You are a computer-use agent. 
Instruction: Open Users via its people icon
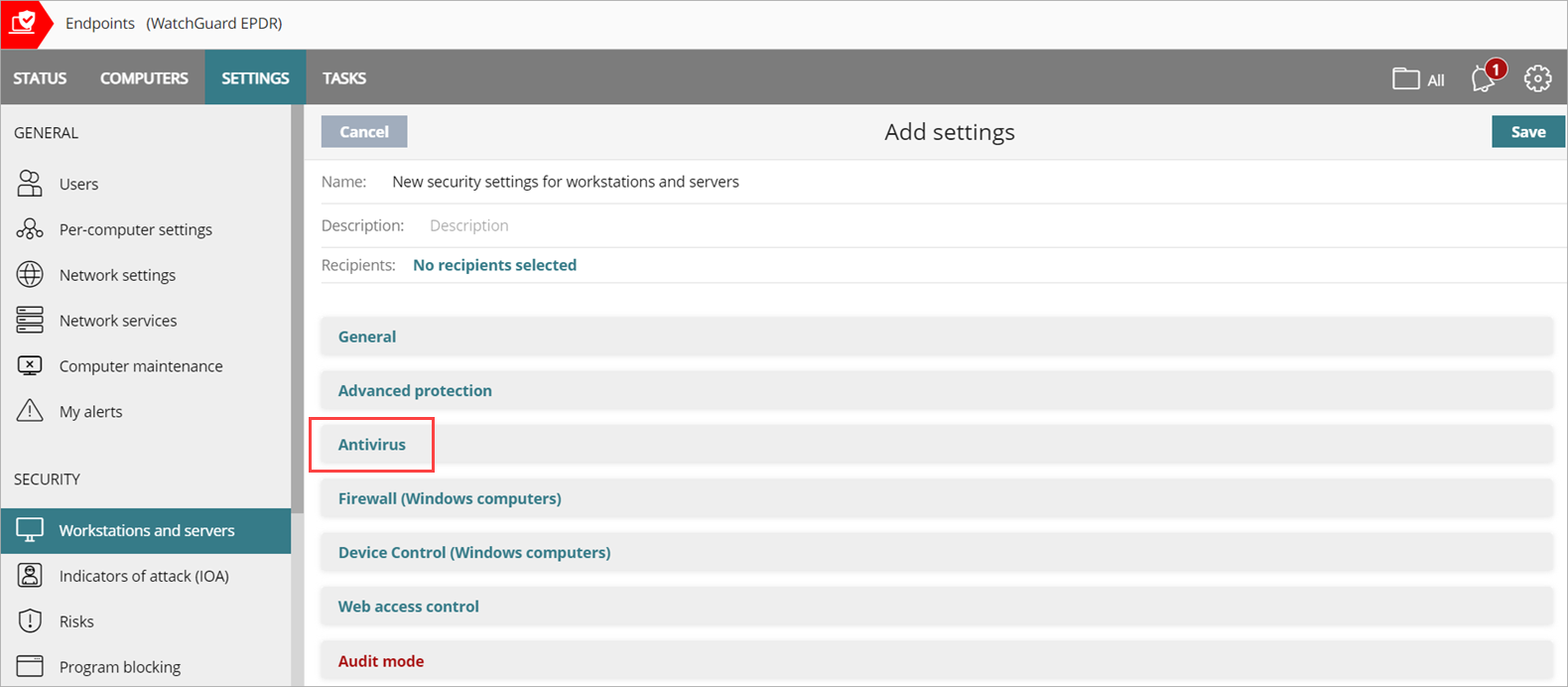30,184
